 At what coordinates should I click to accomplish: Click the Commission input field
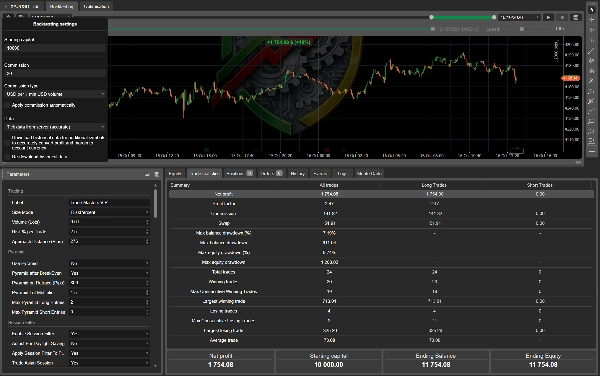55,73
